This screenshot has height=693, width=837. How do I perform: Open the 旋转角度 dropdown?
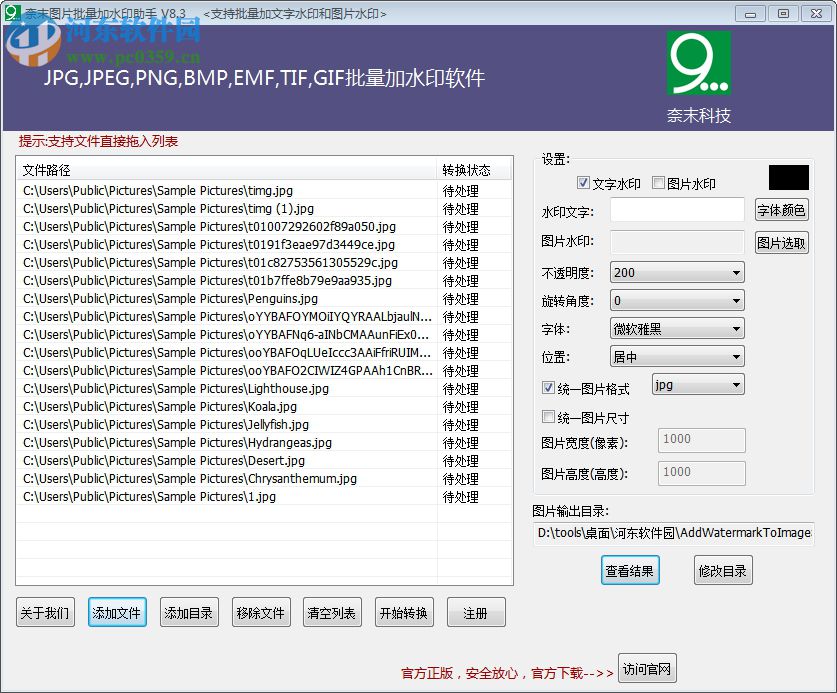tap(676, 300)
